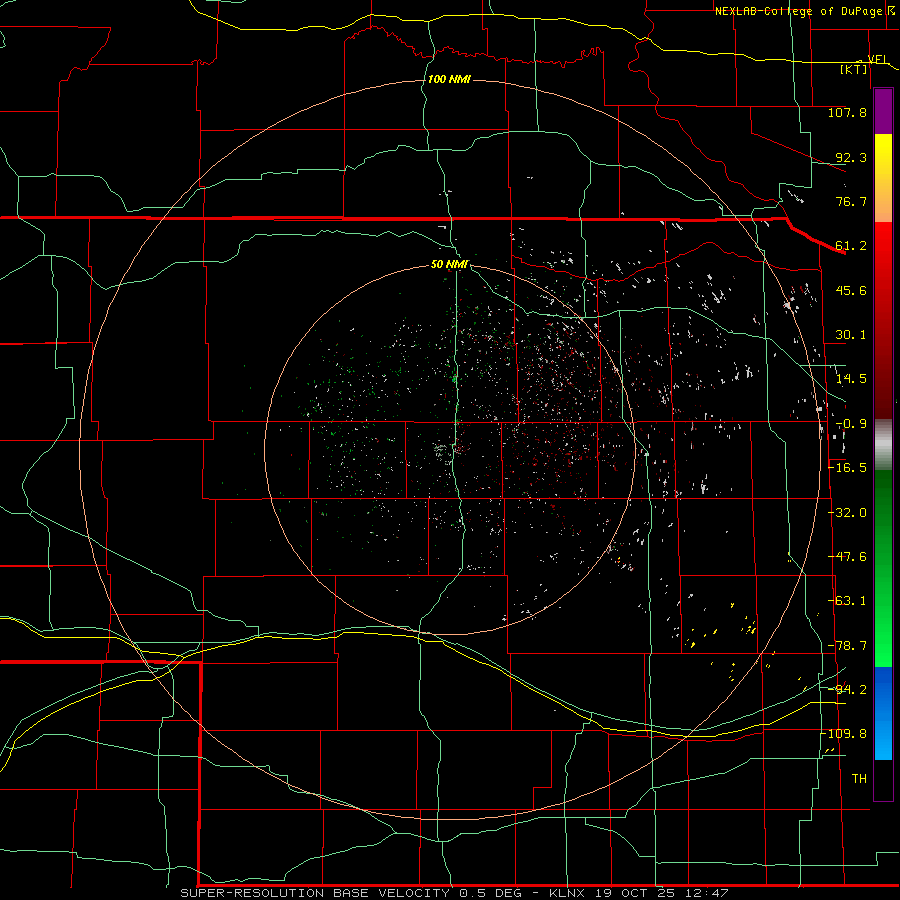The height and width of the screenshot is (900, 900).
Task: Click the NEXLAB-College of DuPage title text
Action: point(801,11)
